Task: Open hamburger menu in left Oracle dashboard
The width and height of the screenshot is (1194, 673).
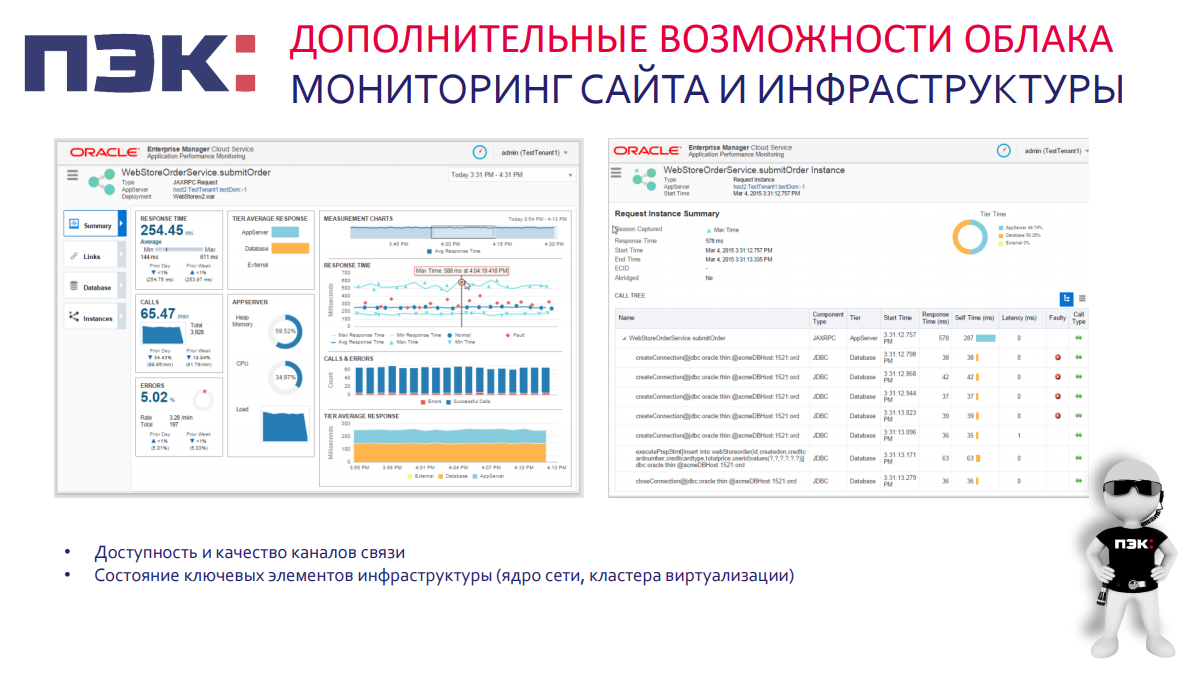Action: tap(72, 175)
